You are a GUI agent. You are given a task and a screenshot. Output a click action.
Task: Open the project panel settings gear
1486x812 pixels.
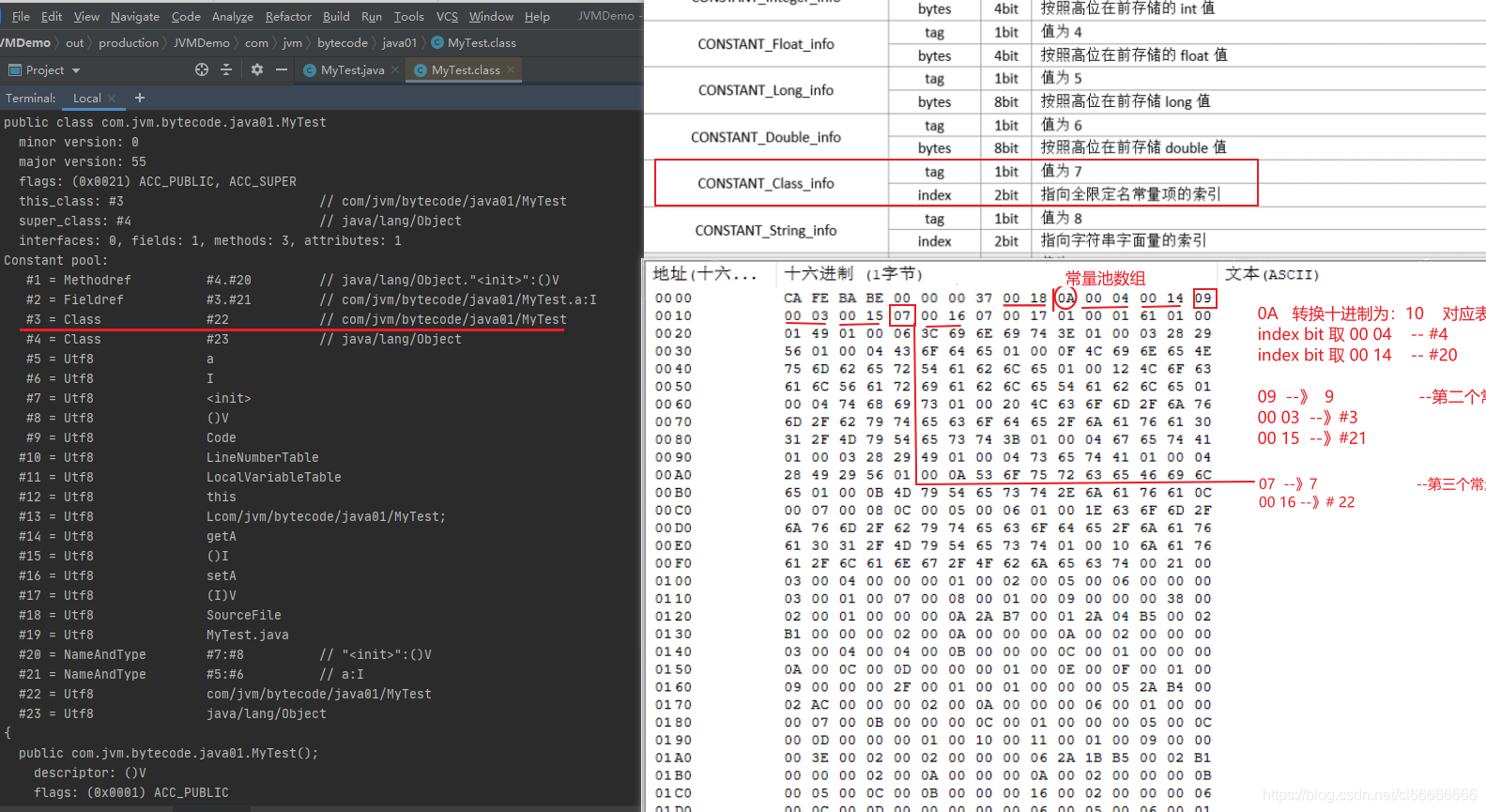257,69
